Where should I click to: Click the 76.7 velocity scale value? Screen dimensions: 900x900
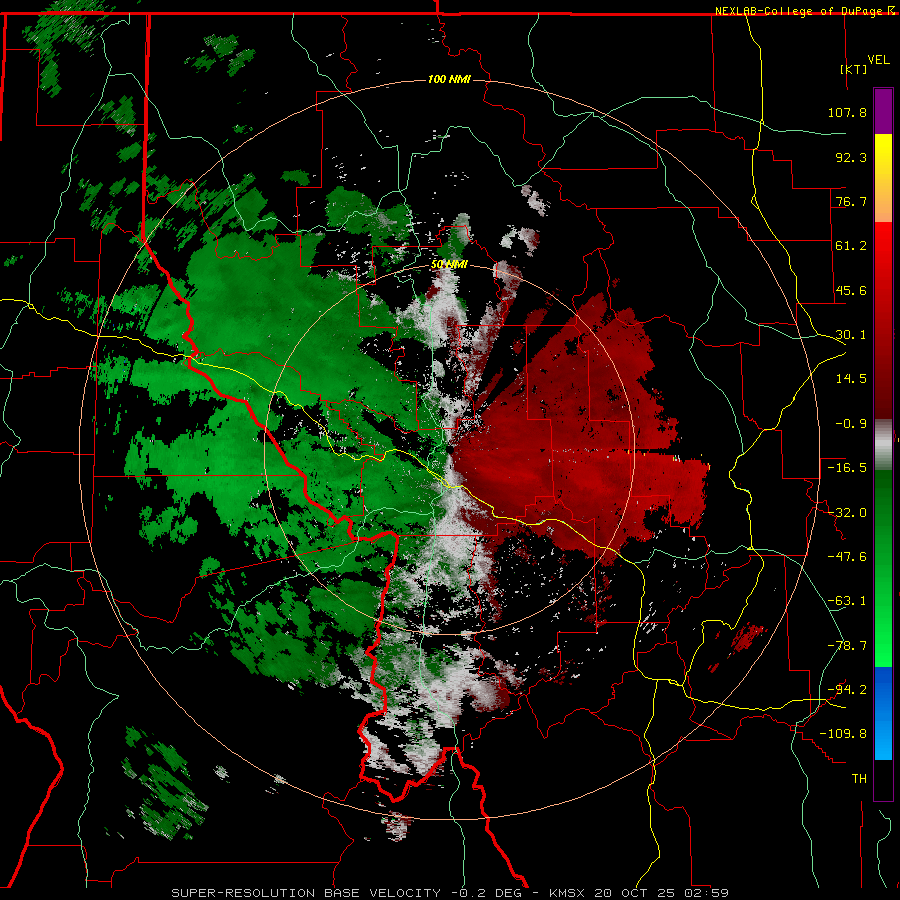[x=851, y=201]
